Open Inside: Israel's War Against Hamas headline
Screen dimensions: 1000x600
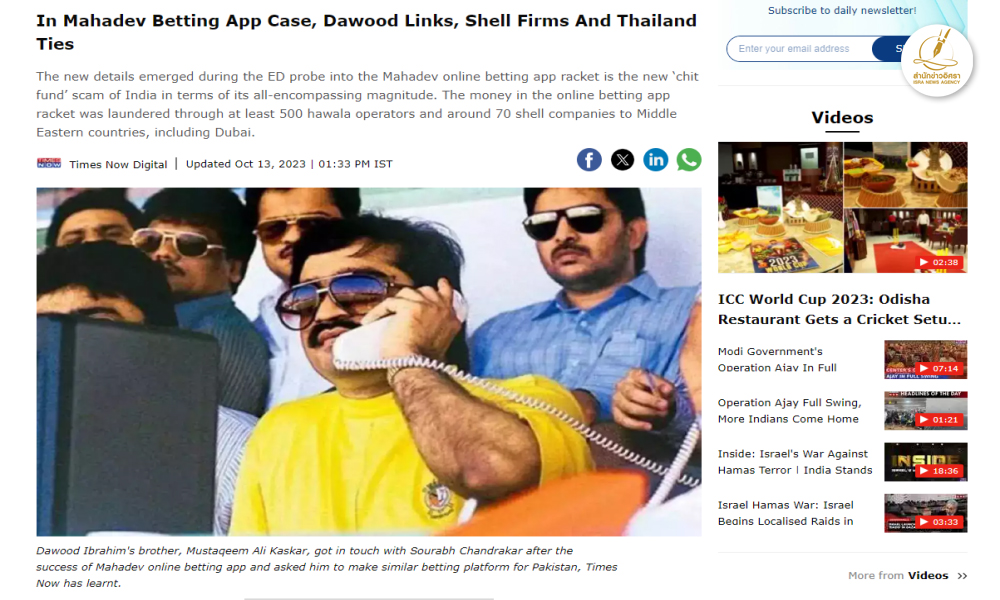point(795,462)
